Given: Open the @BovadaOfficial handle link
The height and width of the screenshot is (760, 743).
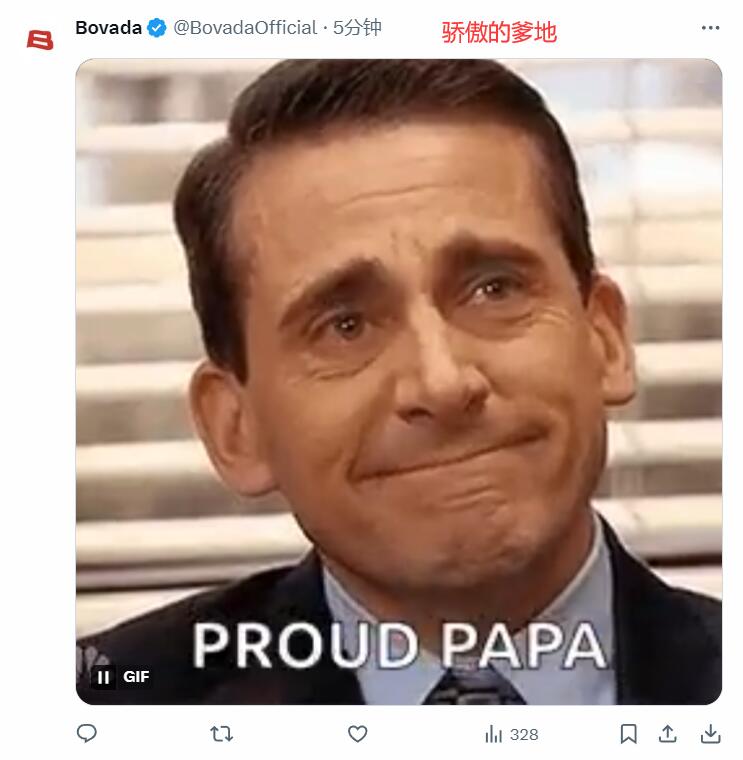Looking at the screenshot, I should [x=245, y=28].
